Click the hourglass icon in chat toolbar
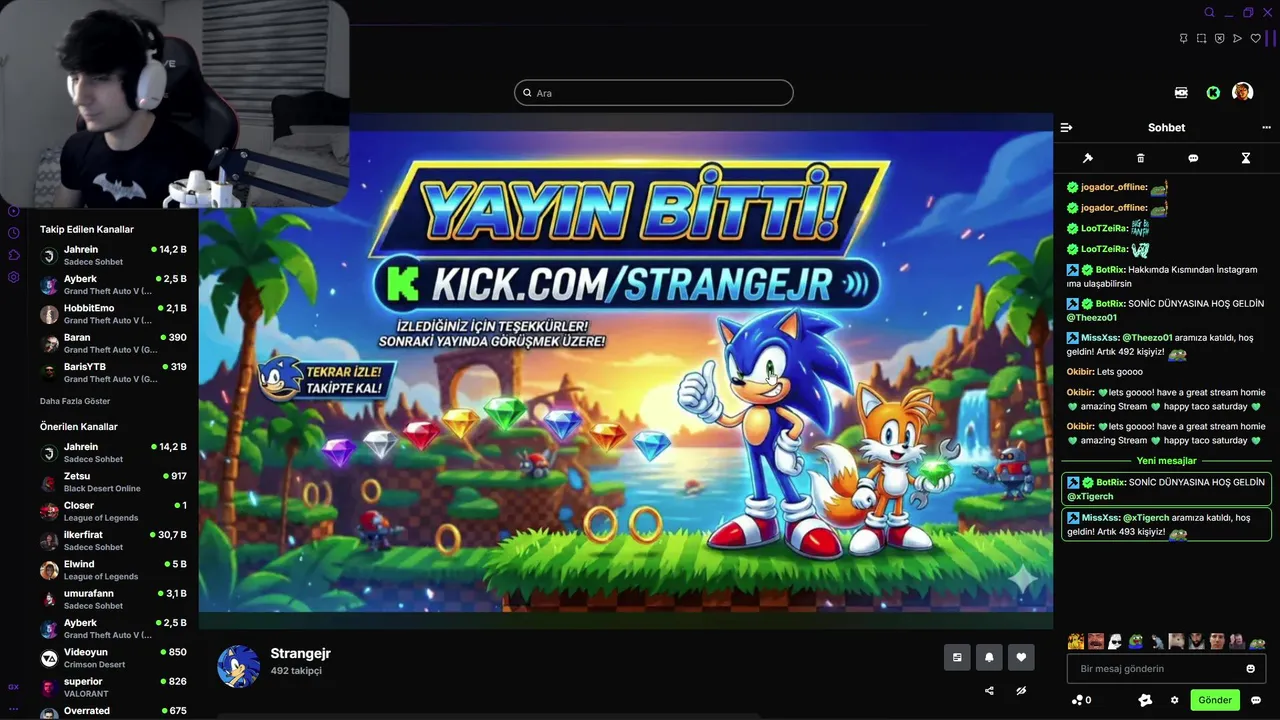The width and height of the screenshot is (1280, 720). (1246, 158)
